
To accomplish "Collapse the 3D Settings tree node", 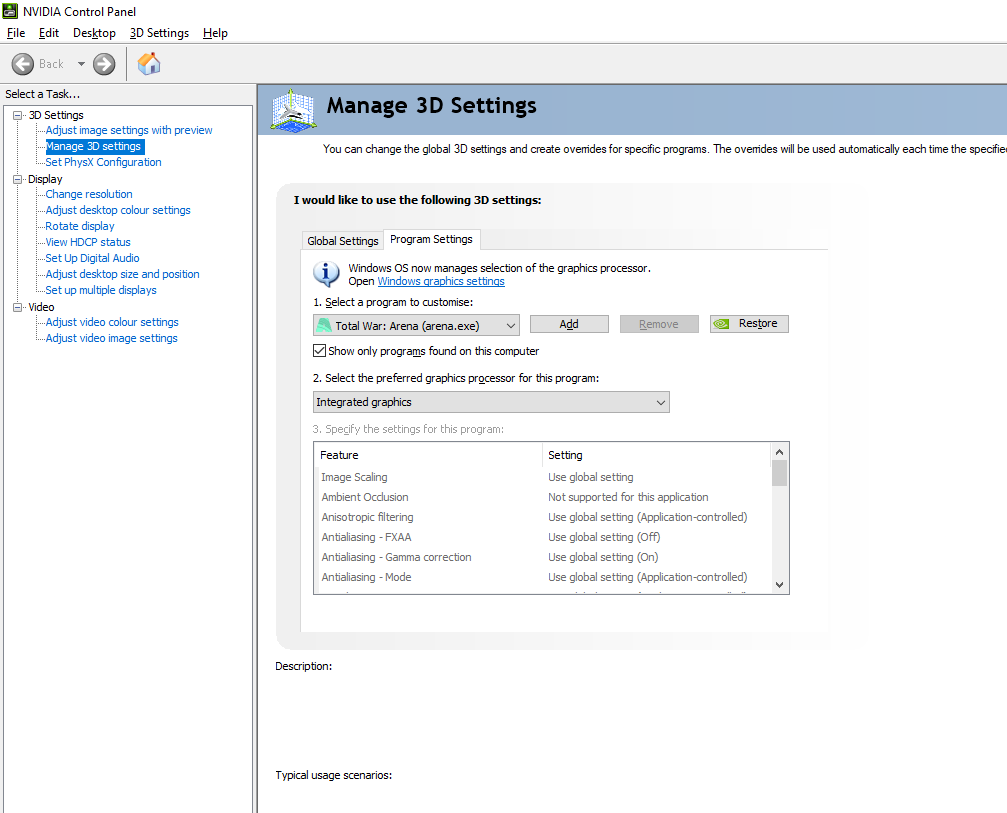I will pos(17,115).
